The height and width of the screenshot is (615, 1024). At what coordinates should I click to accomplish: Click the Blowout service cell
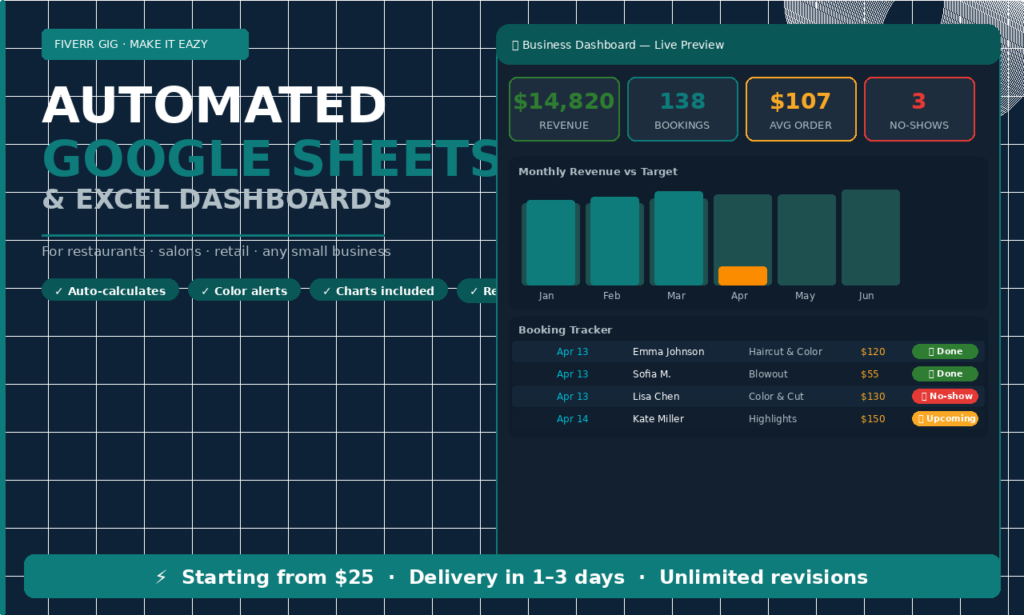[768, 374]
